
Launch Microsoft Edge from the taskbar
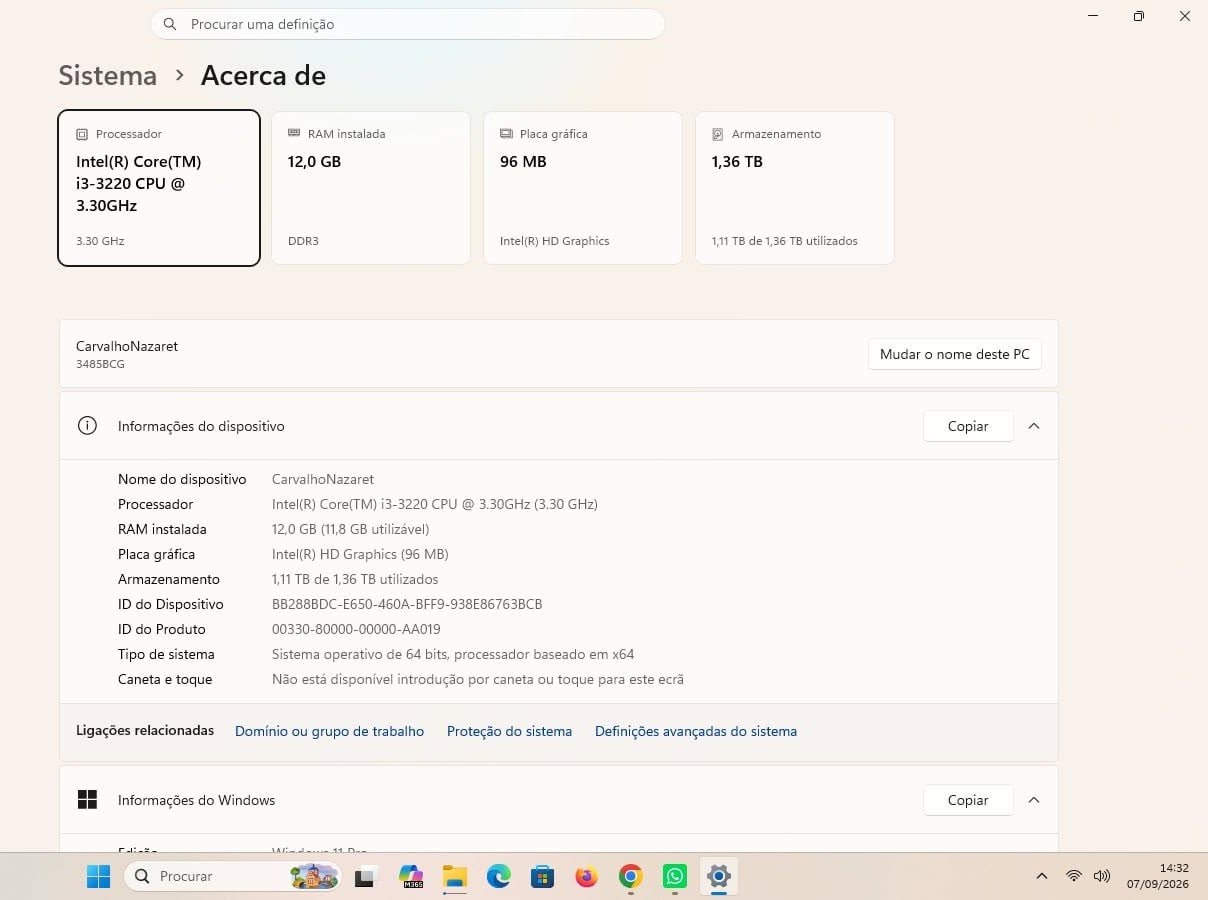click(499, 877)
